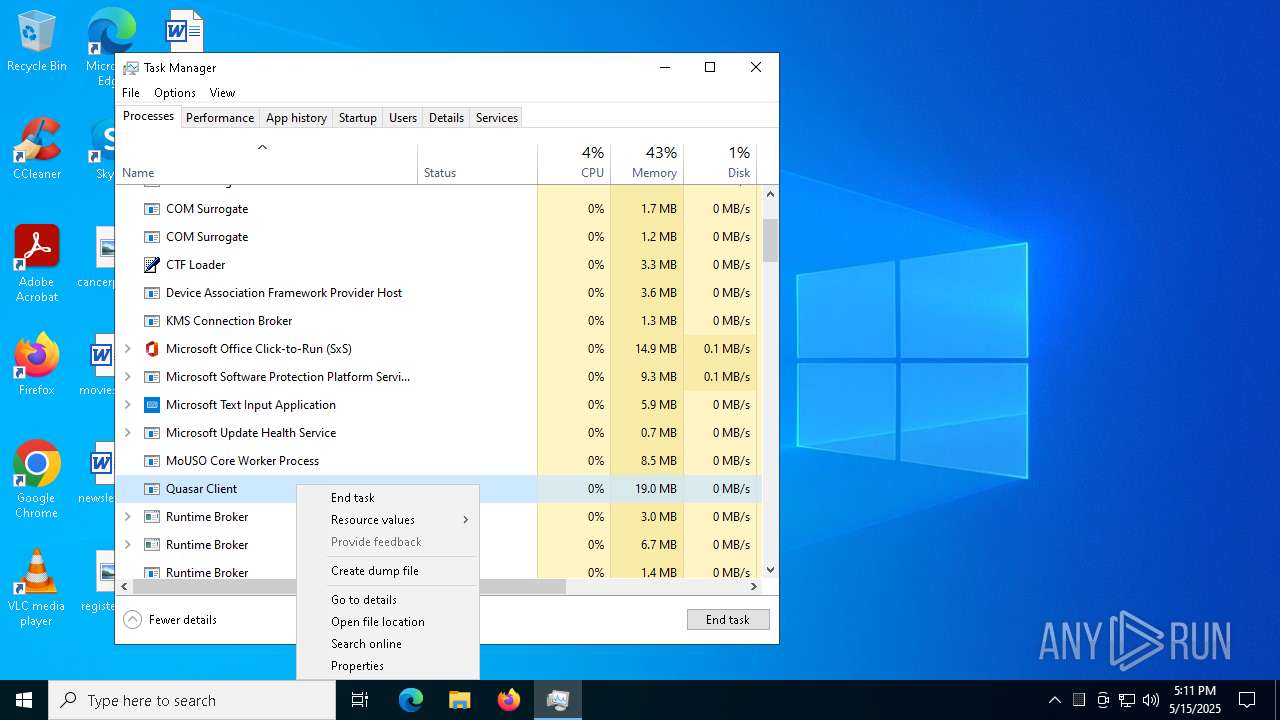Click the Microsoft Text Input Application icon

coord(152,405)
